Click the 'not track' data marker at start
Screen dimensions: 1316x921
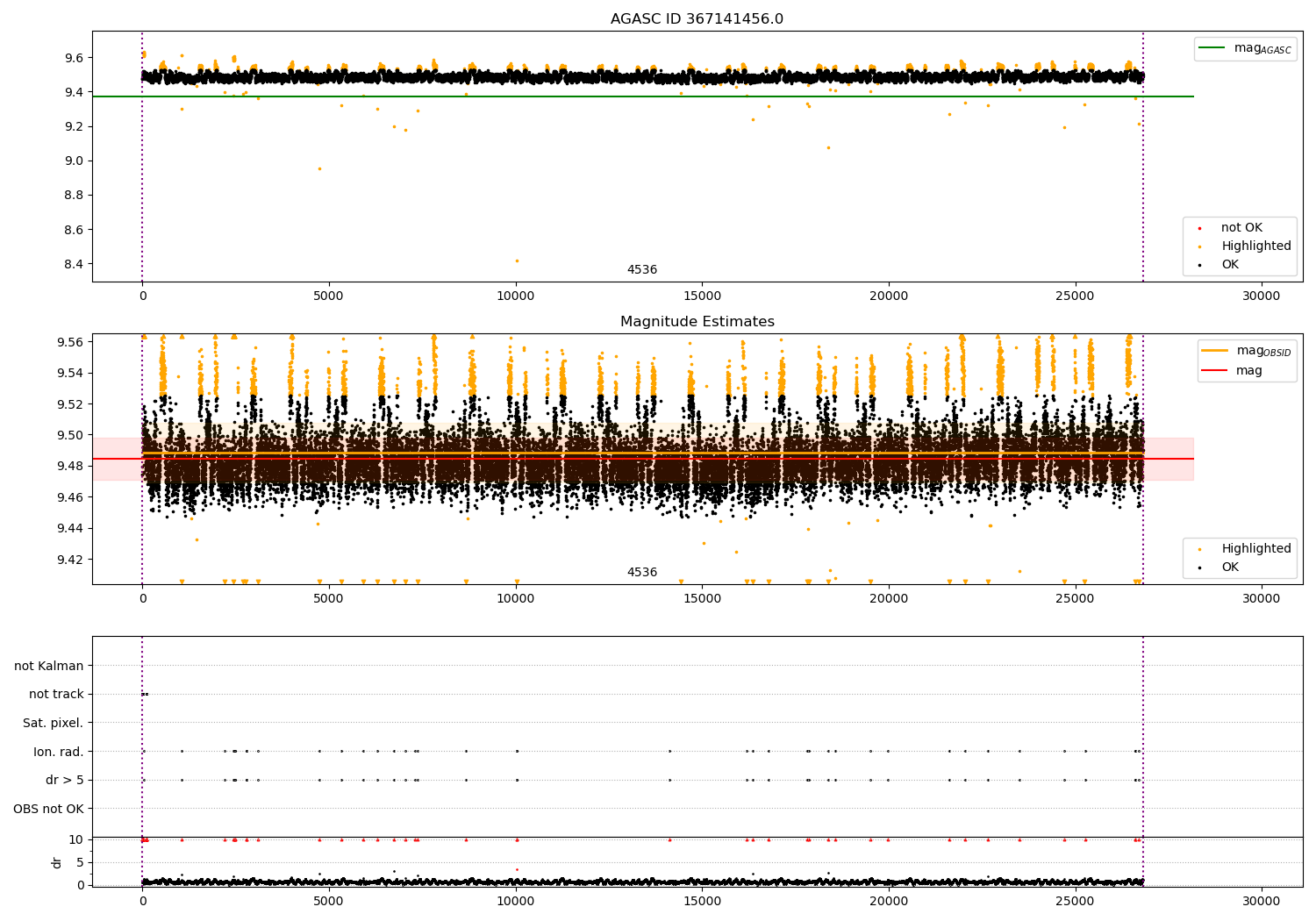(145, 694)
